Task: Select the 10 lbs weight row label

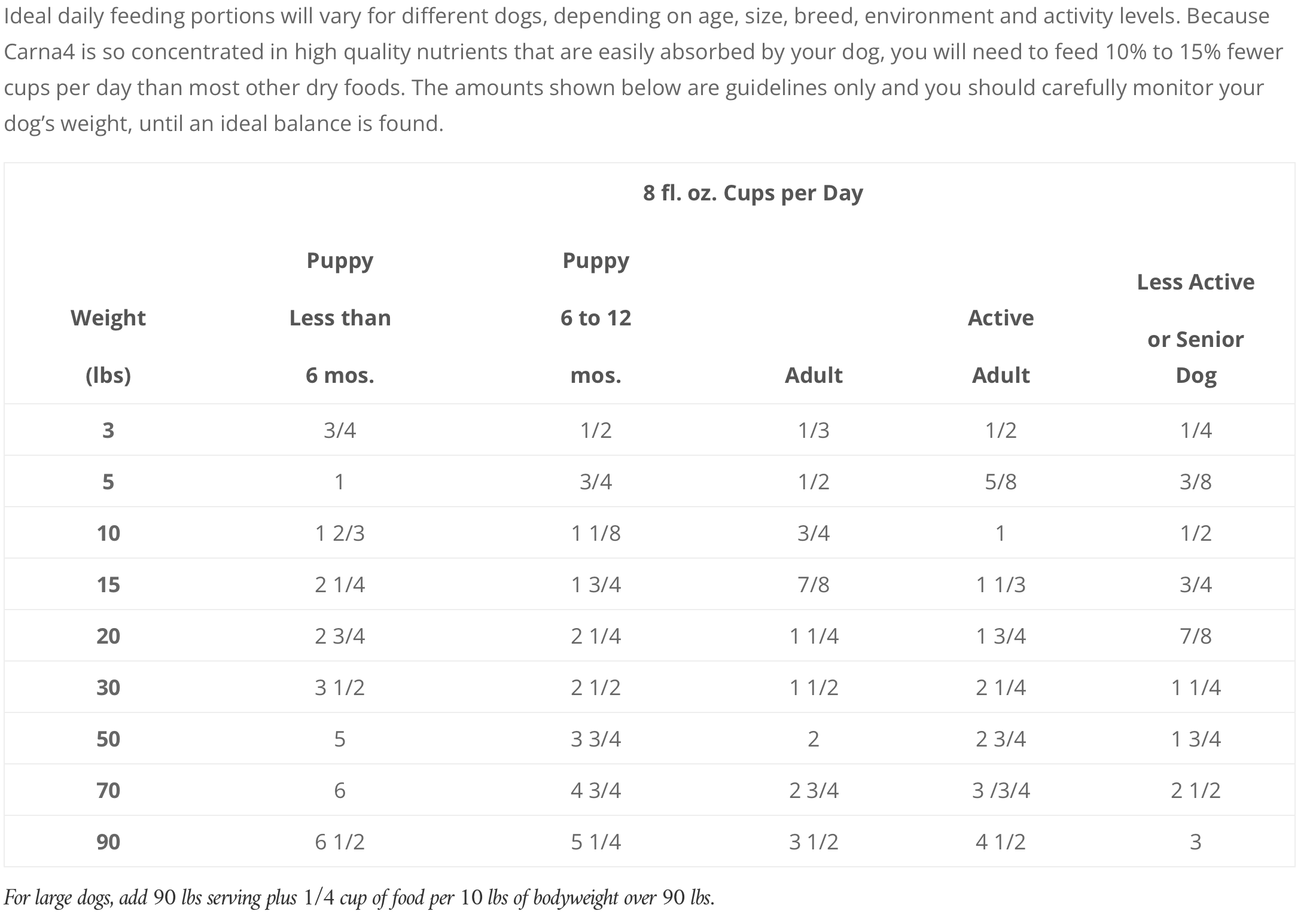Action: (108, 533)
